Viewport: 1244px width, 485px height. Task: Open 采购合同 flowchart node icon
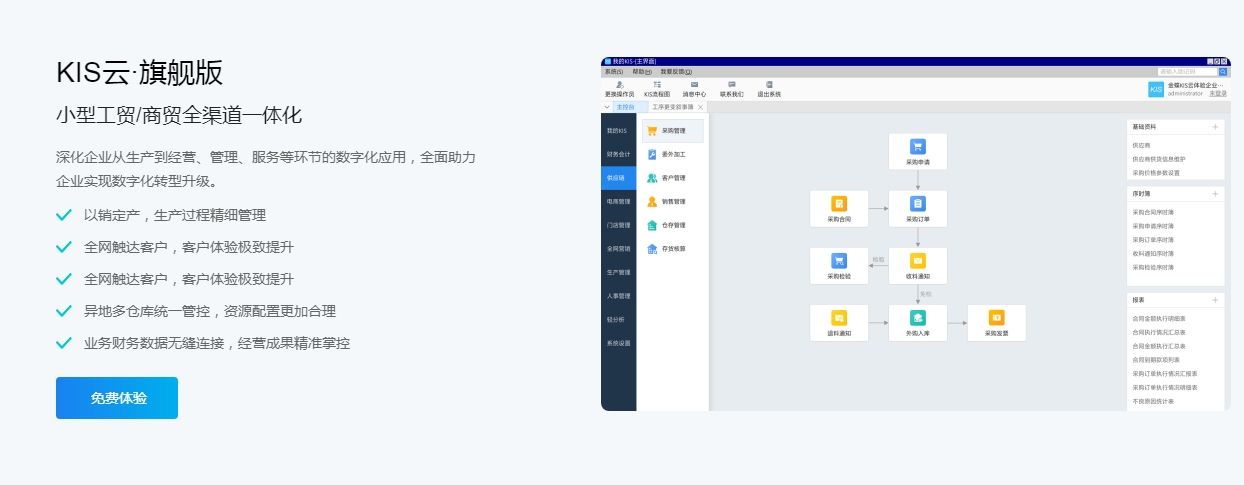pyautogui.click(x=839, y=203)
